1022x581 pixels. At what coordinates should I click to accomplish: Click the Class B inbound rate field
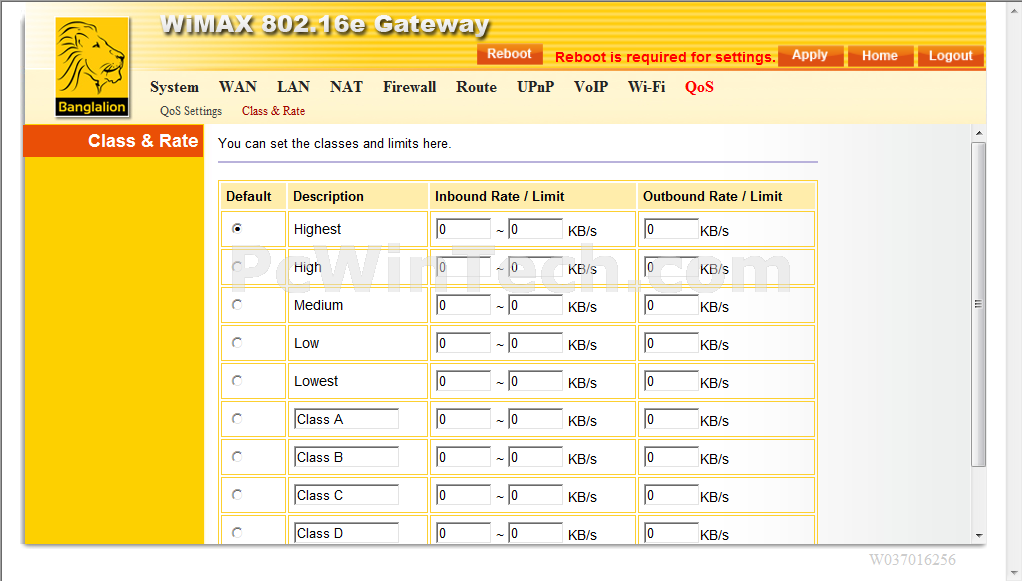(x=463, y=457)
